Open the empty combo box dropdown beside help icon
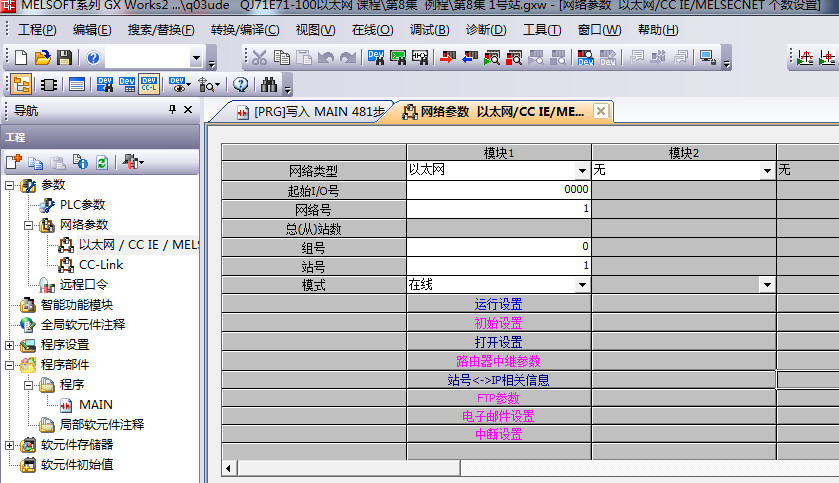 196,57
